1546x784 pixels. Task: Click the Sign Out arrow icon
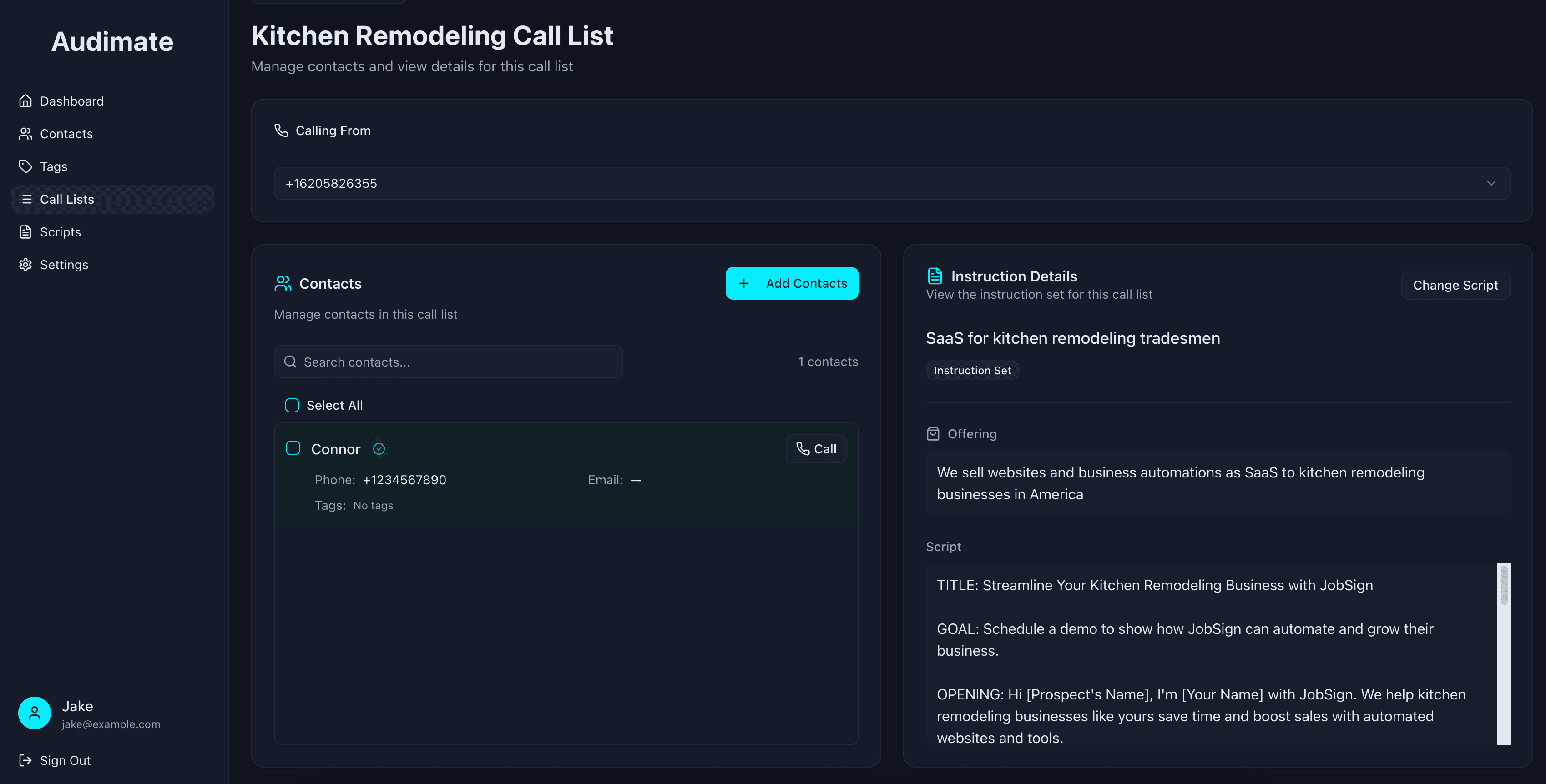25,760
